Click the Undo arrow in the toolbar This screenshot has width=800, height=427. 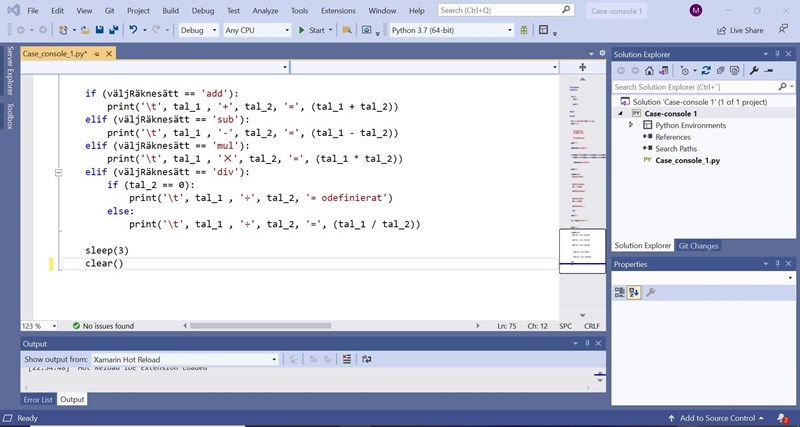(x=134, y=30)
